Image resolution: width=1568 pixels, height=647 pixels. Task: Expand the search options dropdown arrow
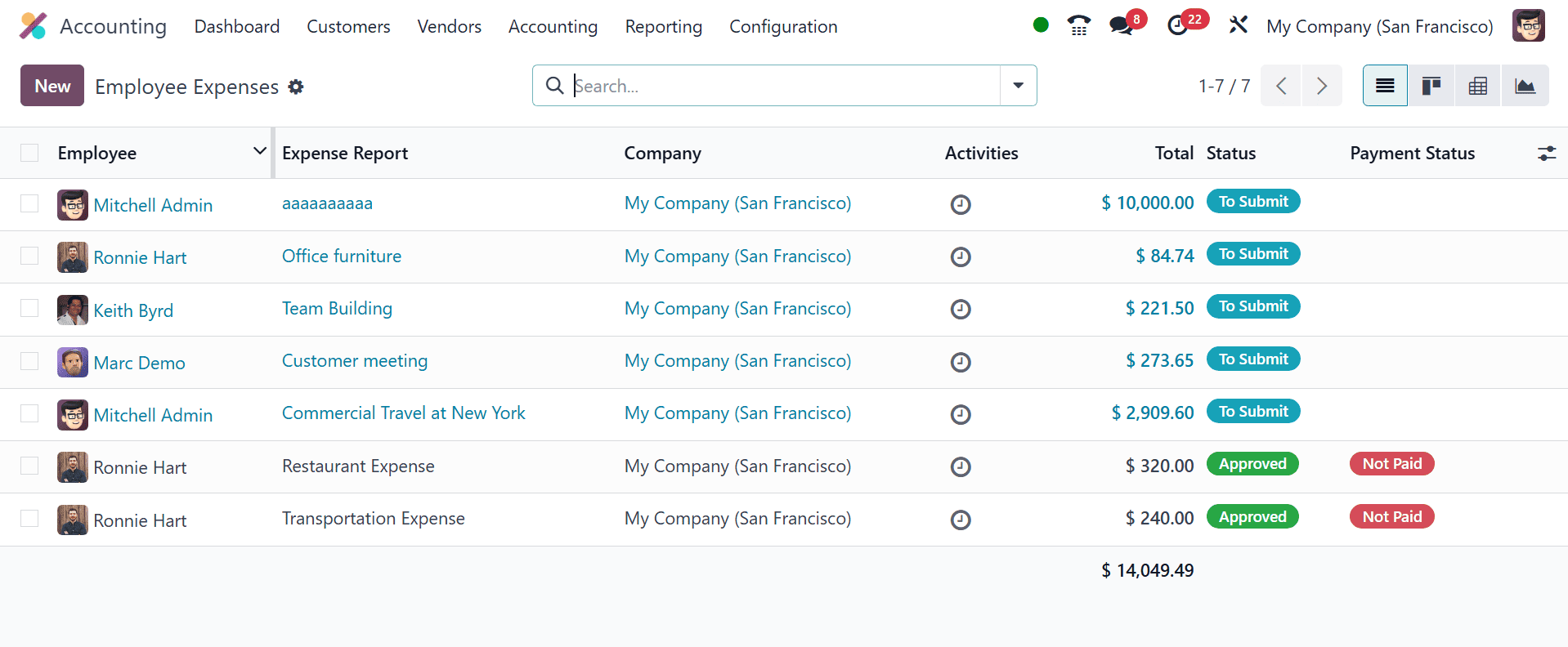pos(1018,86)
